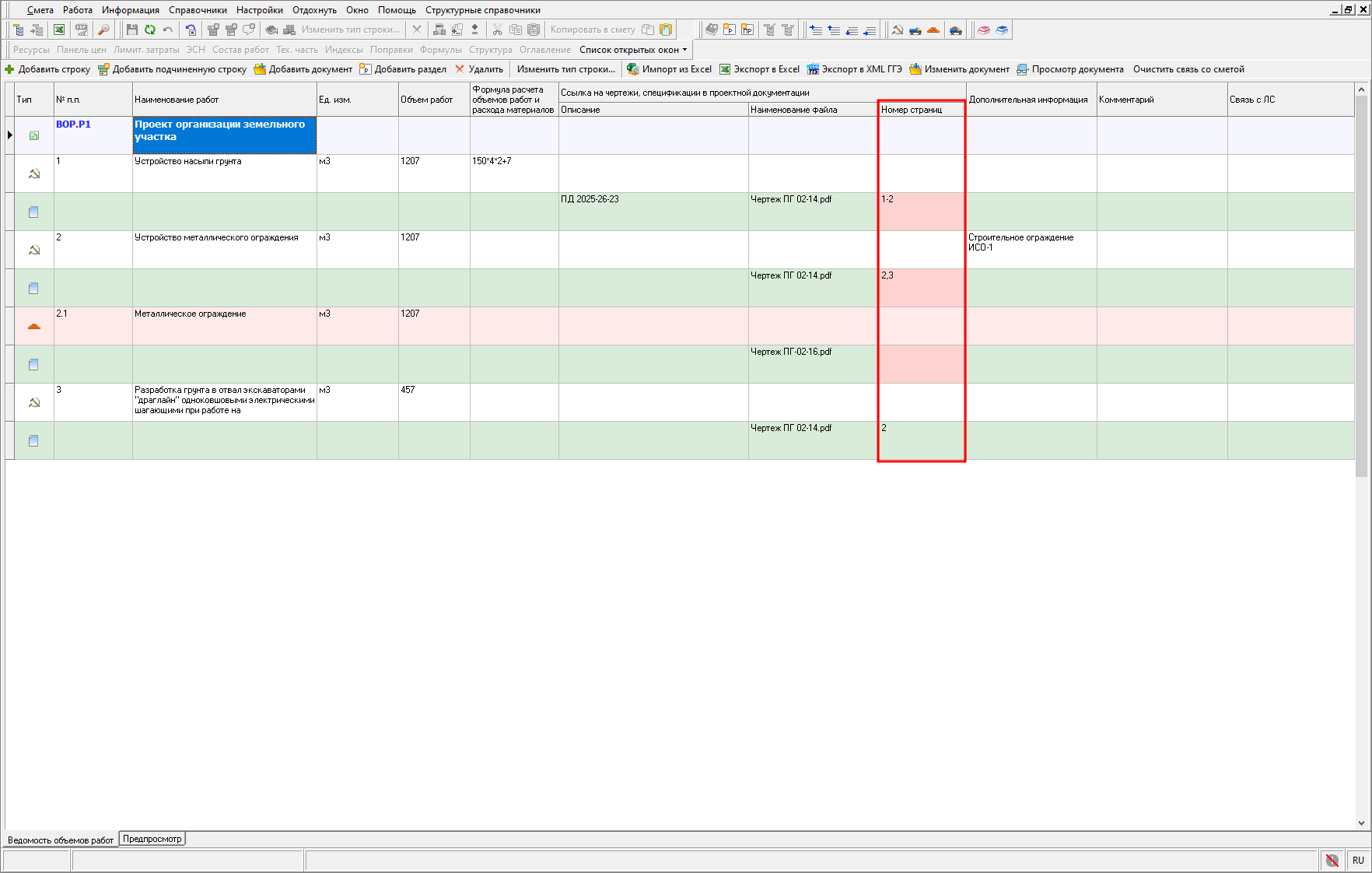This screenshot has height=873, width=1372.
Task: Click the Save floppy disk icon
Action: pos(131,30)
